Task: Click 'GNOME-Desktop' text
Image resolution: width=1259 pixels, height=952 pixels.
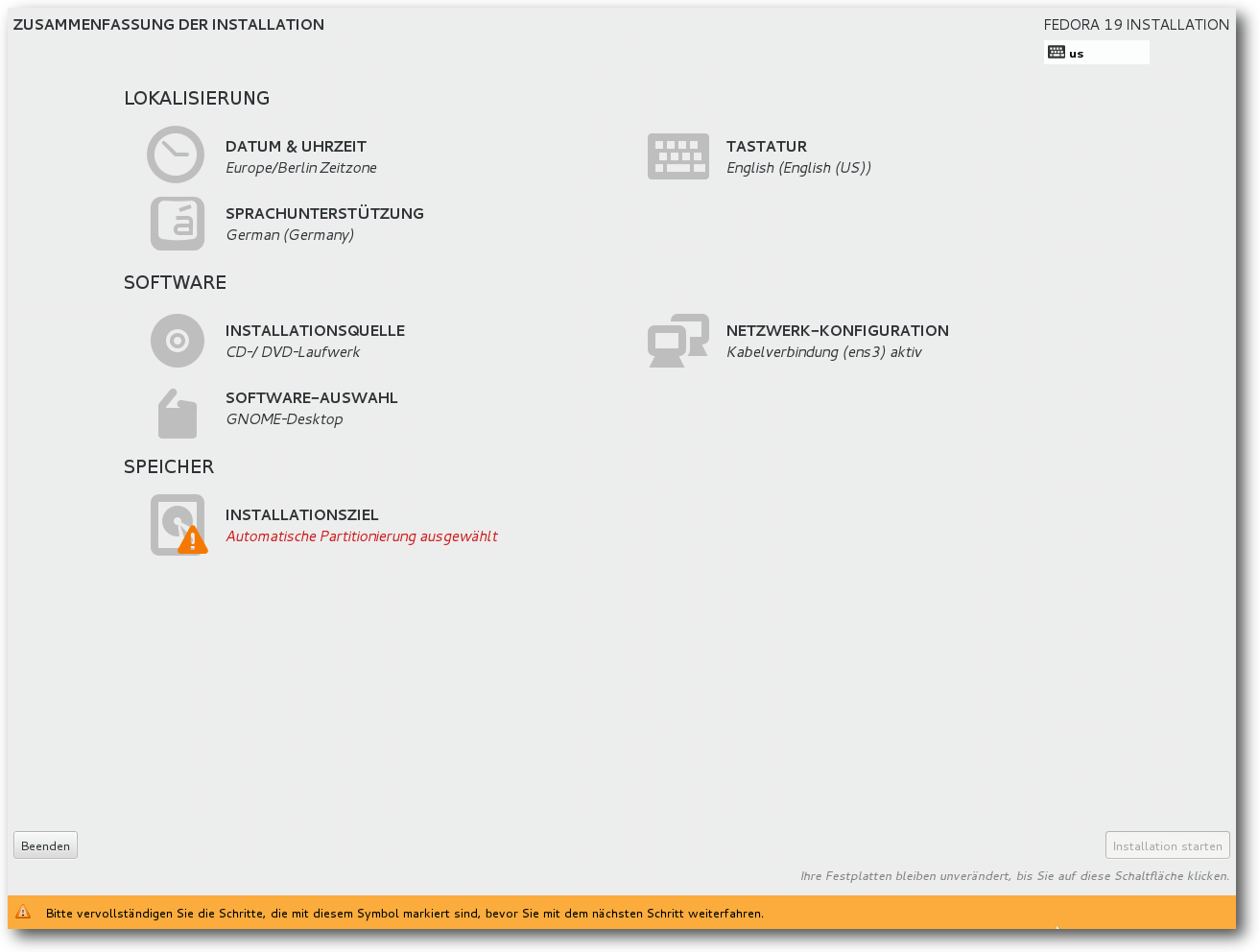Action: click(284, 419)
